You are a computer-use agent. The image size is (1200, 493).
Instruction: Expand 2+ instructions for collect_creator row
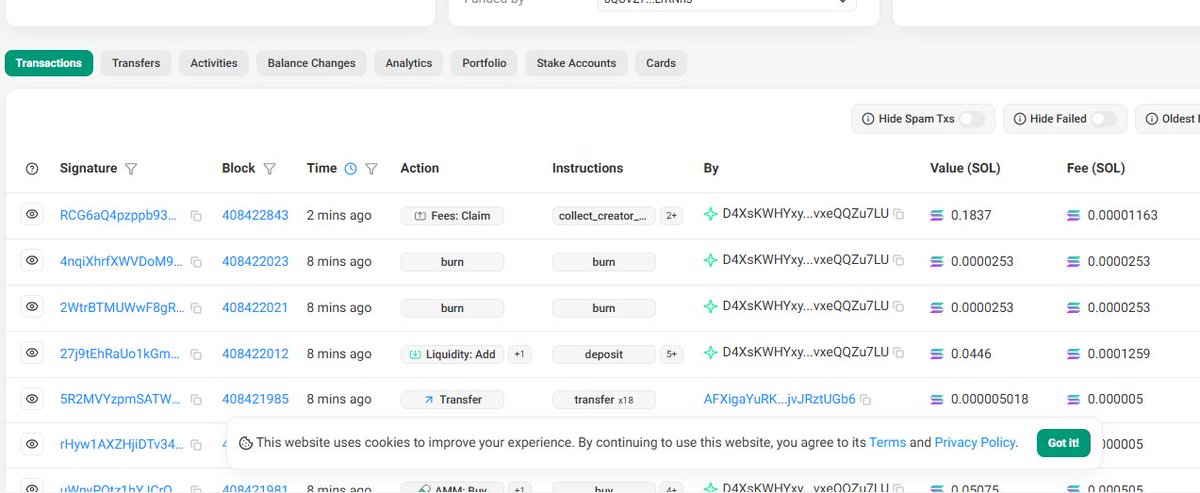671,215
